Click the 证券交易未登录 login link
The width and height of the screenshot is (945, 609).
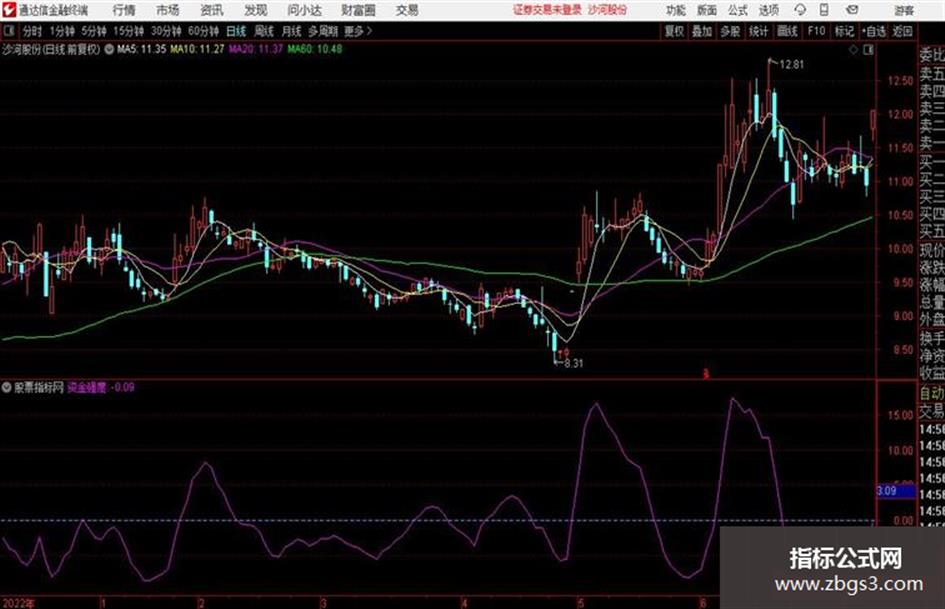(x=547, y=10)
